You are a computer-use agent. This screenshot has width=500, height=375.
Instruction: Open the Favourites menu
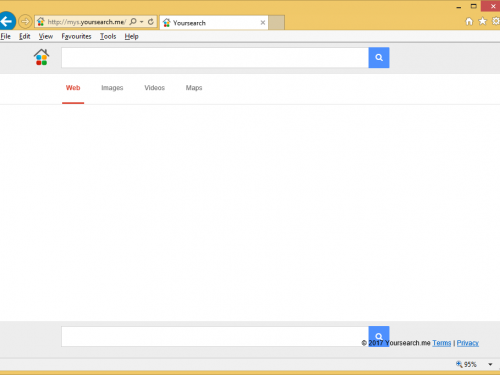pos(76,36)
